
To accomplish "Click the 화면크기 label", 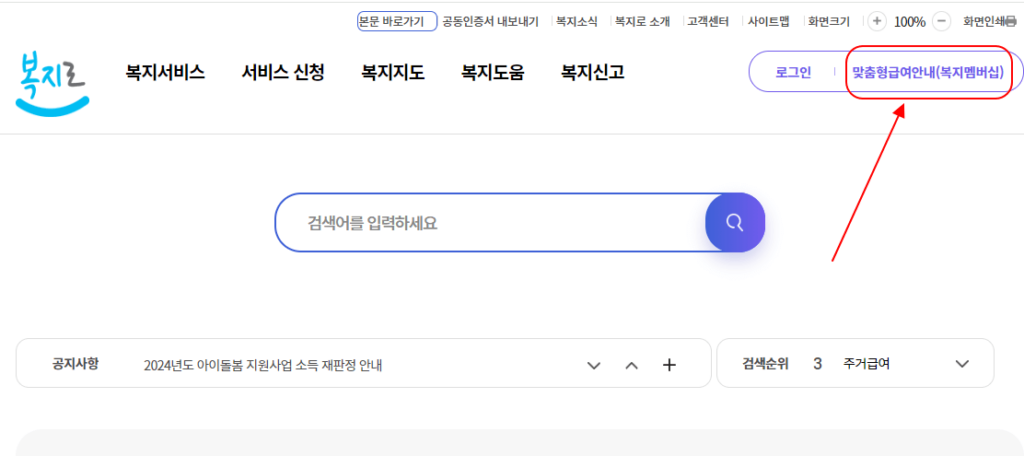I will pyautogui.click(x=829, y=22).
